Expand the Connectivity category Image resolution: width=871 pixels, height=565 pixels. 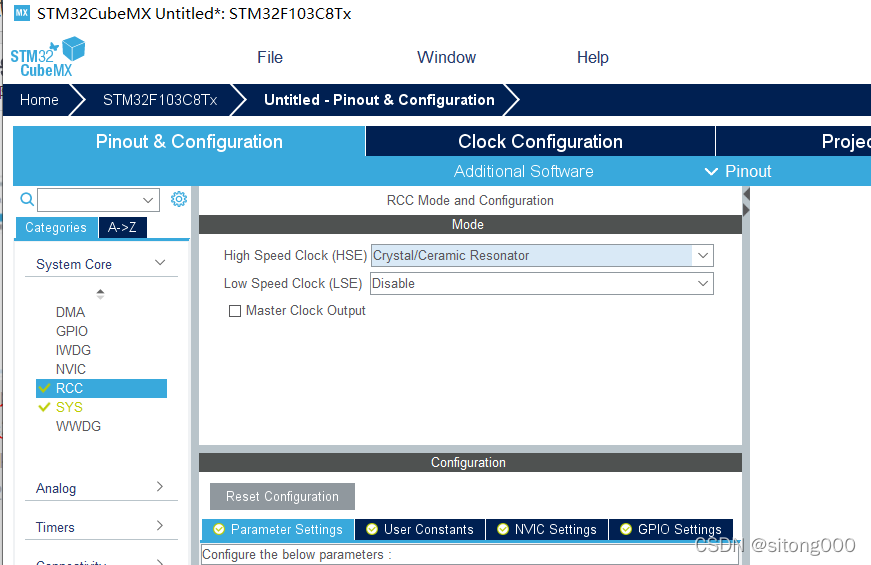(160, 562)
